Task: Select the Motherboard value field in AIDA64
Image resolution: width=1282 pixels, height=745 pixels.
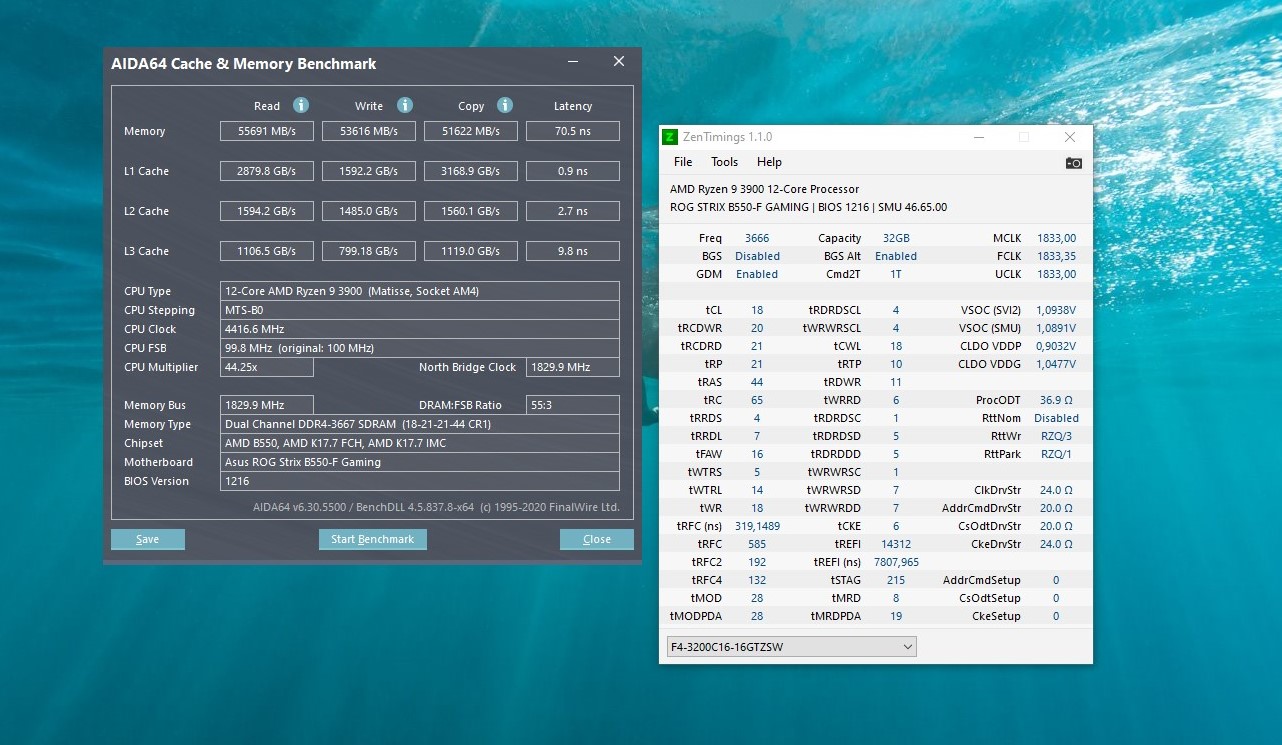Action: click(419, 462)
